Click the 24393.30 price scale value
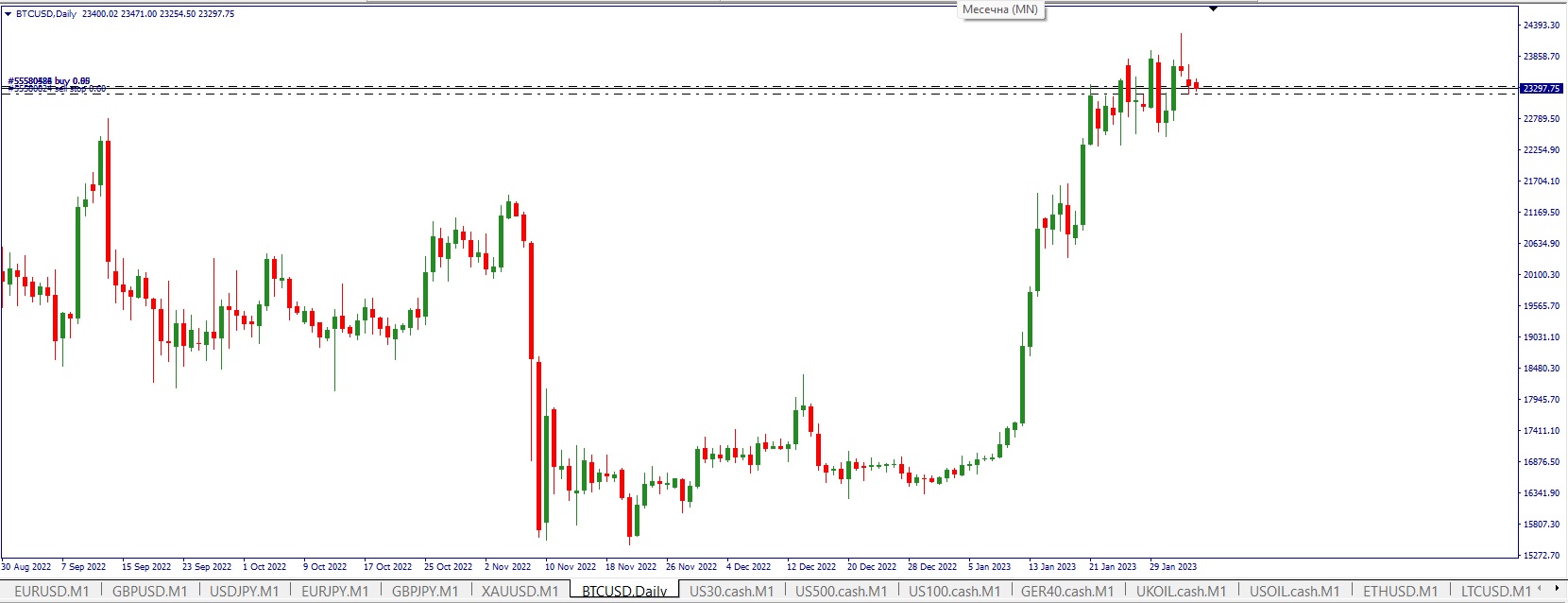This screenshot has width=1568, height=603. click(x=1542, y=26)
